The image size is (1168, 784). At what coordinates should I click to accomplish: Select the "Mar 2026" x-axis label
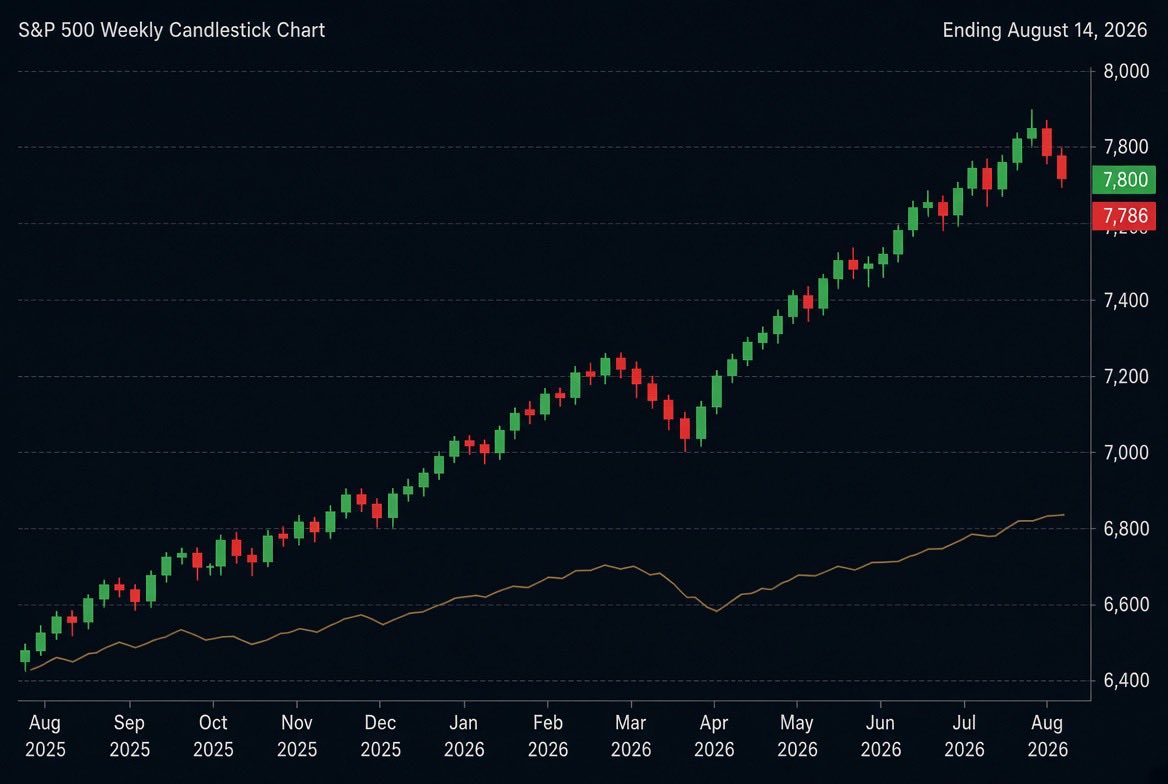click(630, 736)
